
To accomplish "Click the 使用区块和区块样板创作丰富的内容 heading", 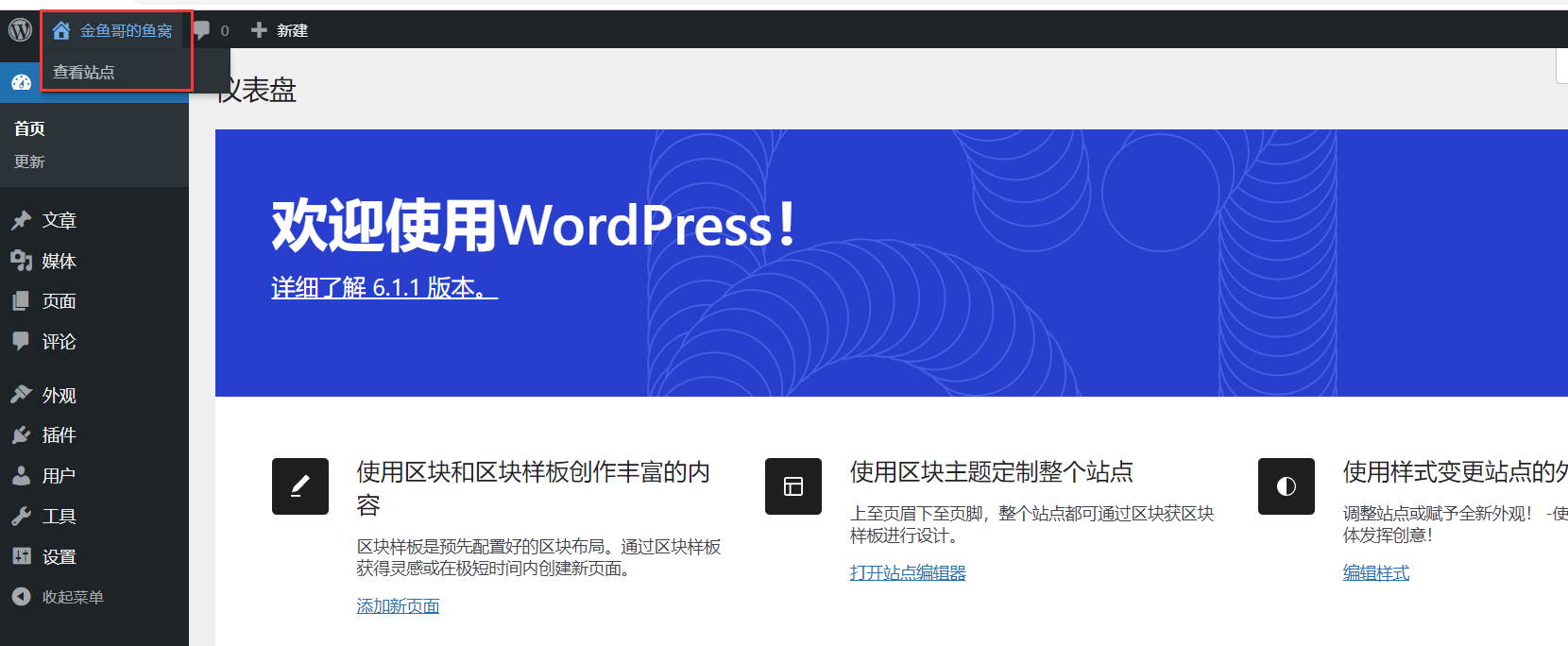I will point(534,488).
